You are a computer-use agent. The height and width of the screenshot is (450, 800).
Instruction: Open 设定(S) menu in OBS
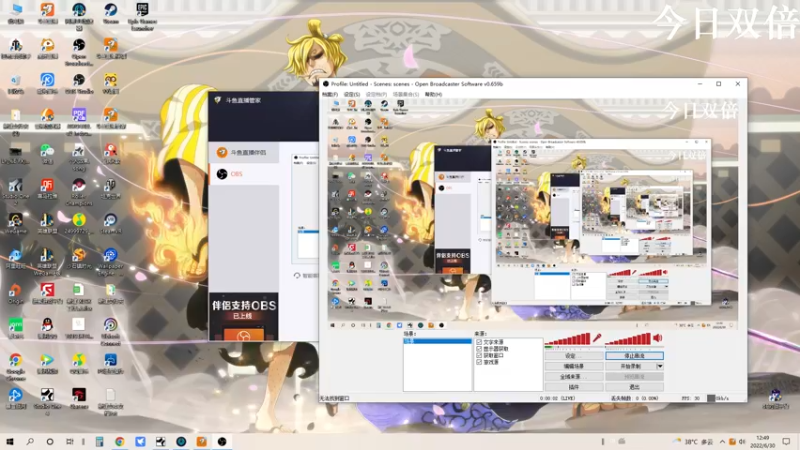click(352, 94)
